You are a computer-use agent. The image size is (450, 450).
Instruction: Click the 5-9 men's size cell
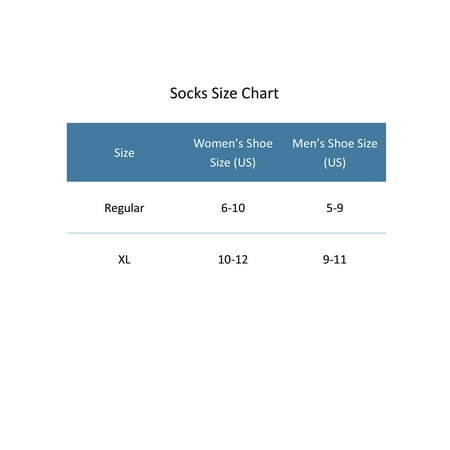click(x=335, y=208)
